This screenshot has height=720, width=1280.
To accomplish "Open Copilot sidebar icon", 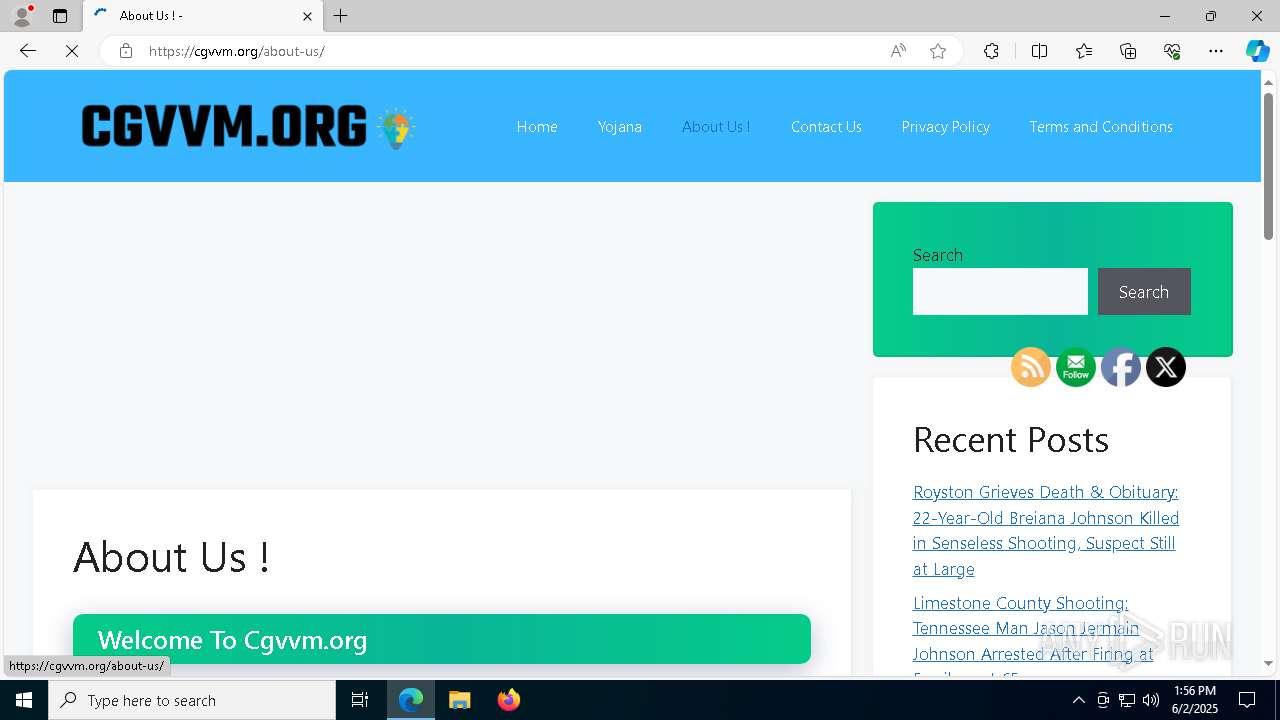I will point(1258,51).
